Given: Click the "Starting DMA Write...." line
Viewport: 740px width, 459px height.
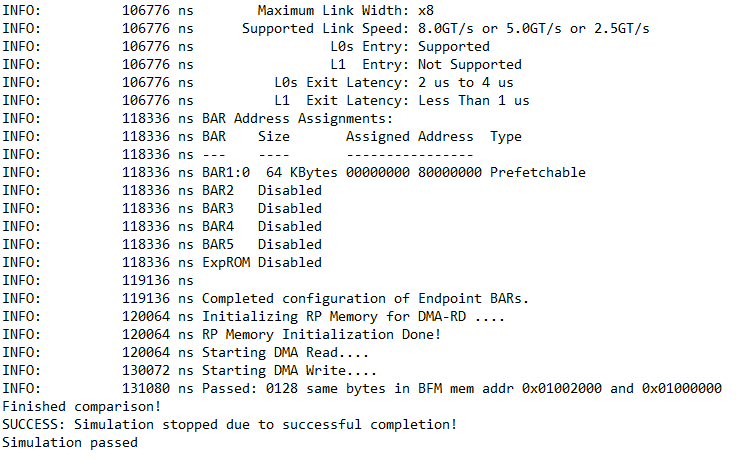Looking at the screenshot, I should coord(290,370).
